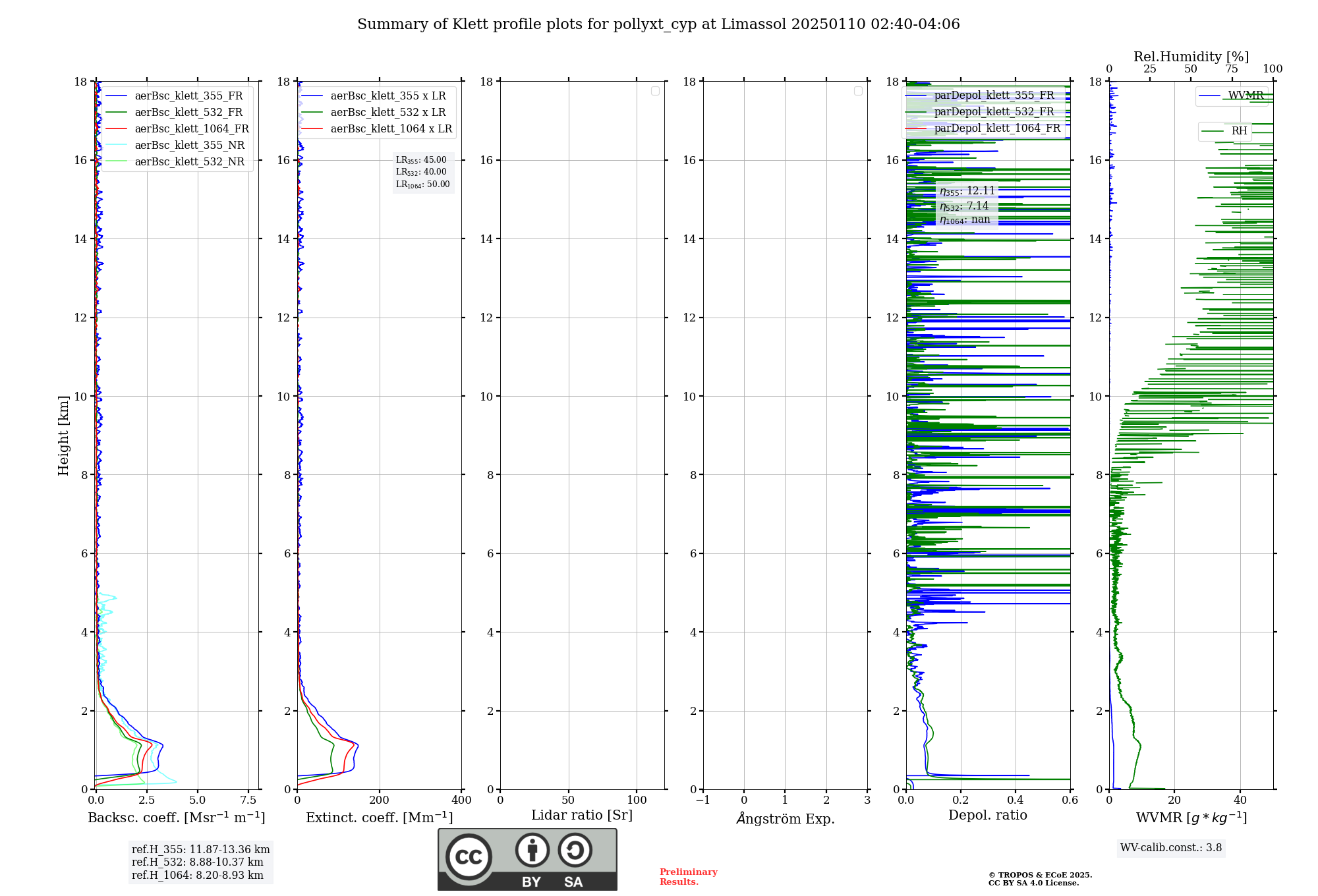The width and height of the screenshot is (1318, 896).
Task: Click ref.H_1064: 8.20-8.93 km text
Action: pyautogui.click(x=198, y=876)
